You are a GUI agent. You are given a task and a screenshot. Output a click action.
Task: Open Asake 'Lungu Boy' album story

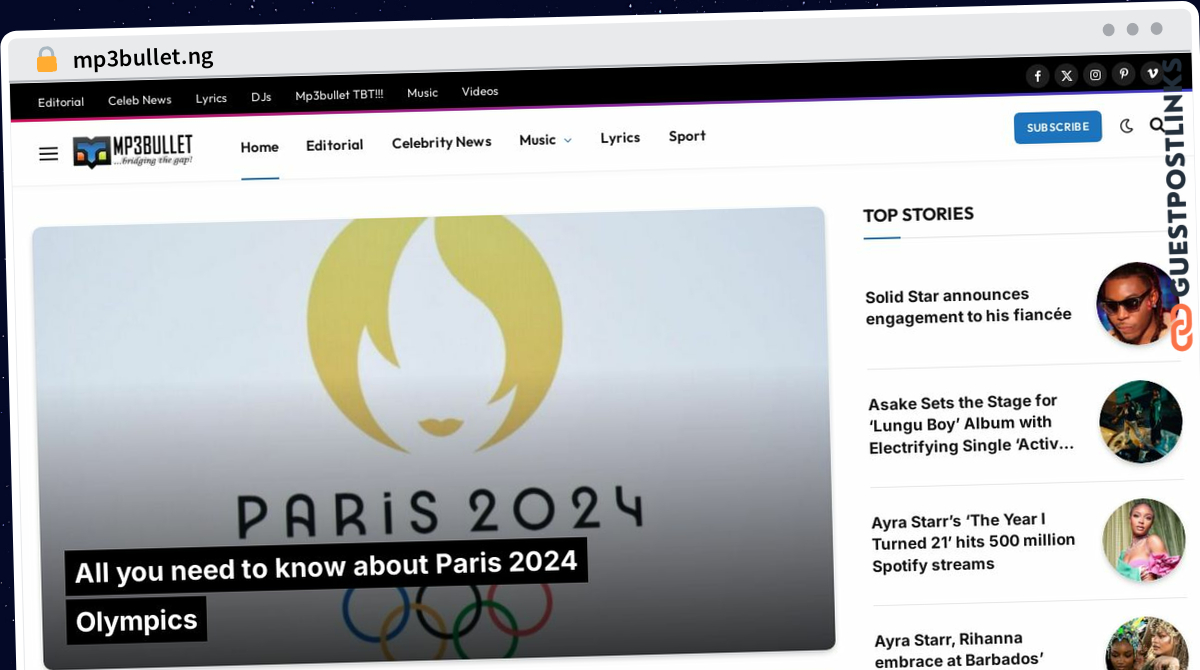(x=972, y=424)
